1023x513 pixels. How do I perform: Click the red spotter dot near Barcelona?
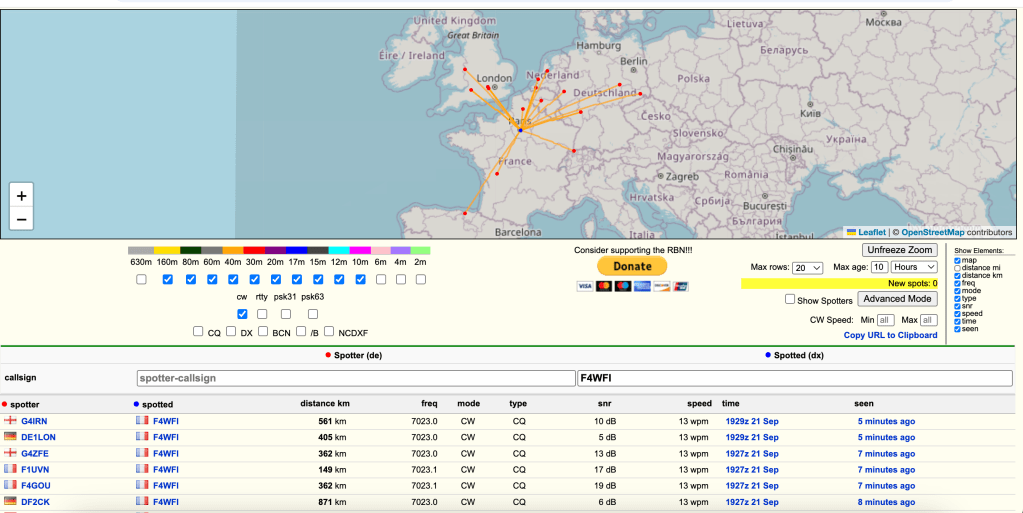[465, 212]
